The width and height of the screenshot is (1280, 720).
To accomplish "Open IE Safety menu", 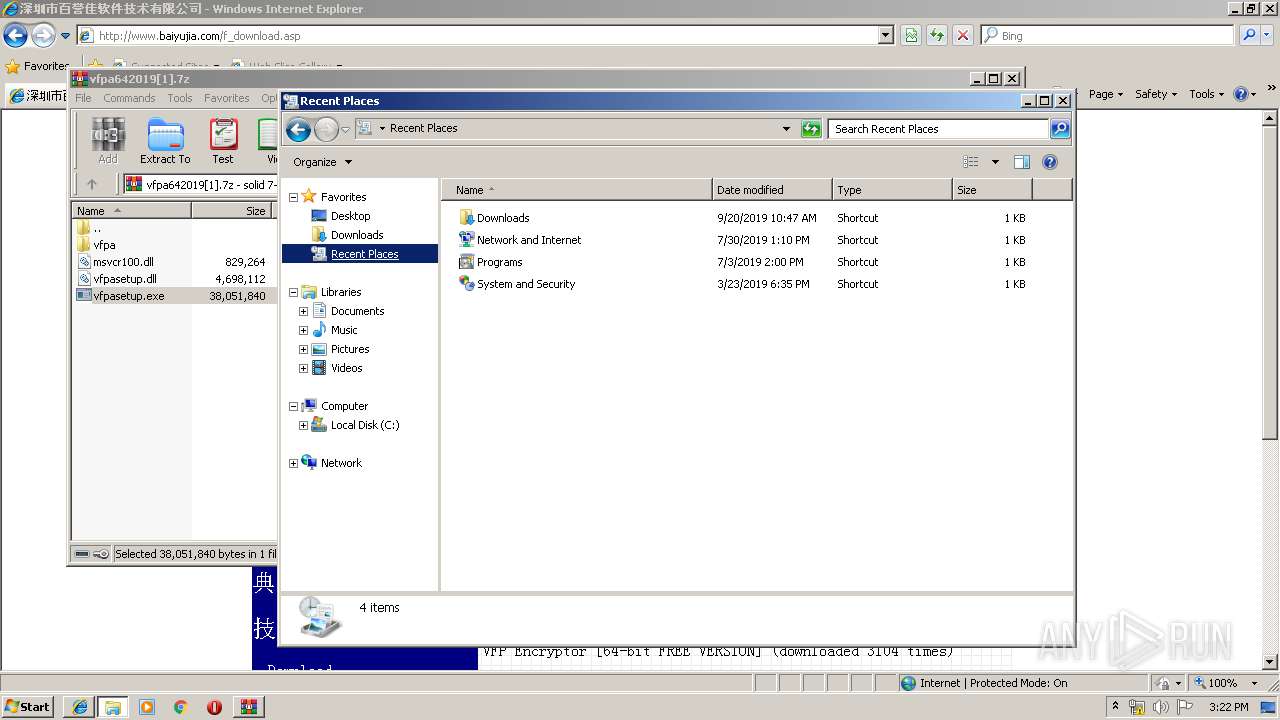I will (x=1157, y=94).
